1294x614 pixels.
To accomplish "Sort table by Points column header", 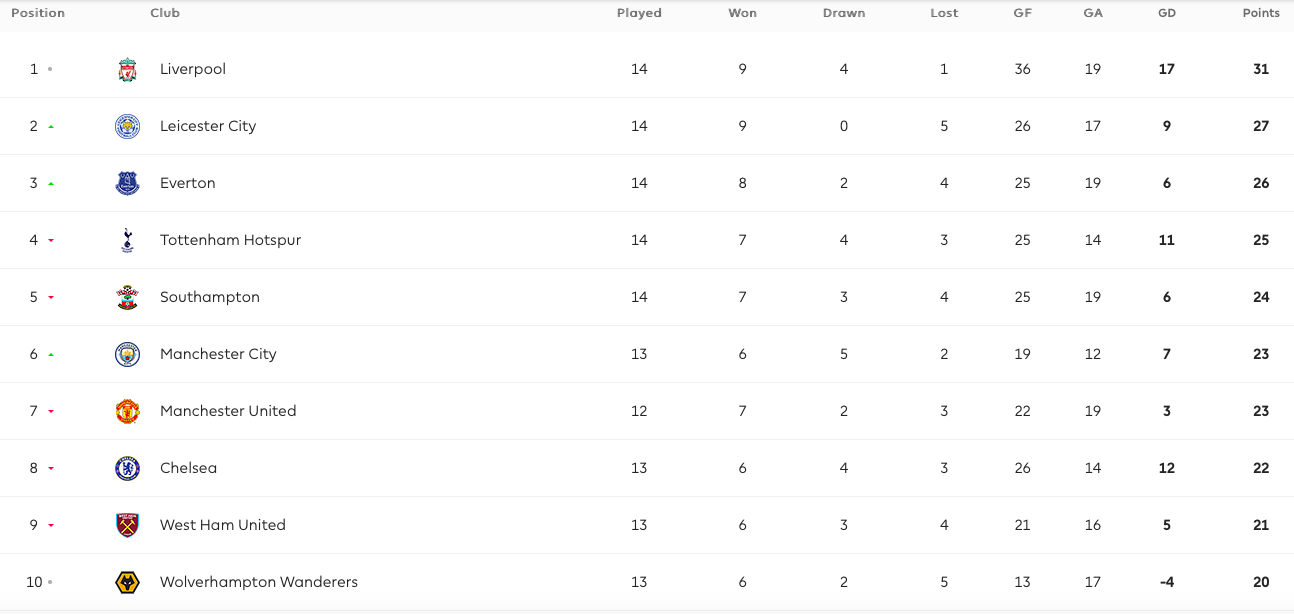I will click(1261, 13).
